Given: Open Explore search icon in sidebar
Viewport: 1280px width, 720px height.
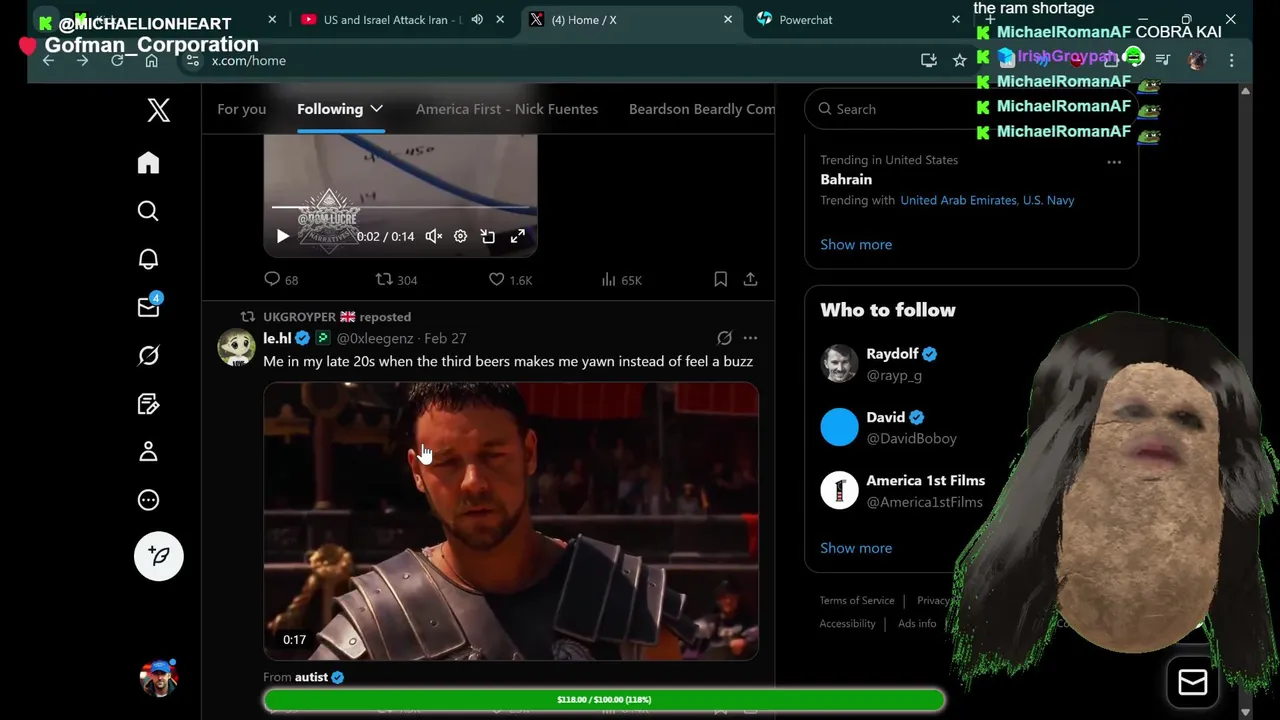Looking at the screenshot, I should 148,211.
